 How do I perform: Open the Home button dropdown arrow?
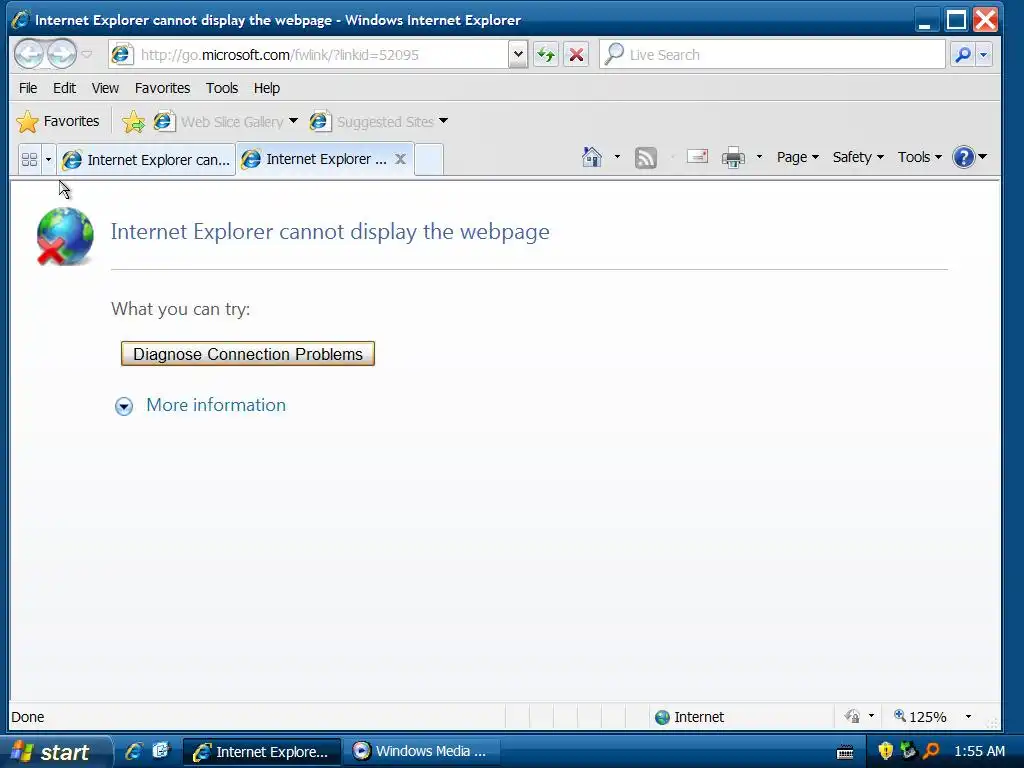616,157
